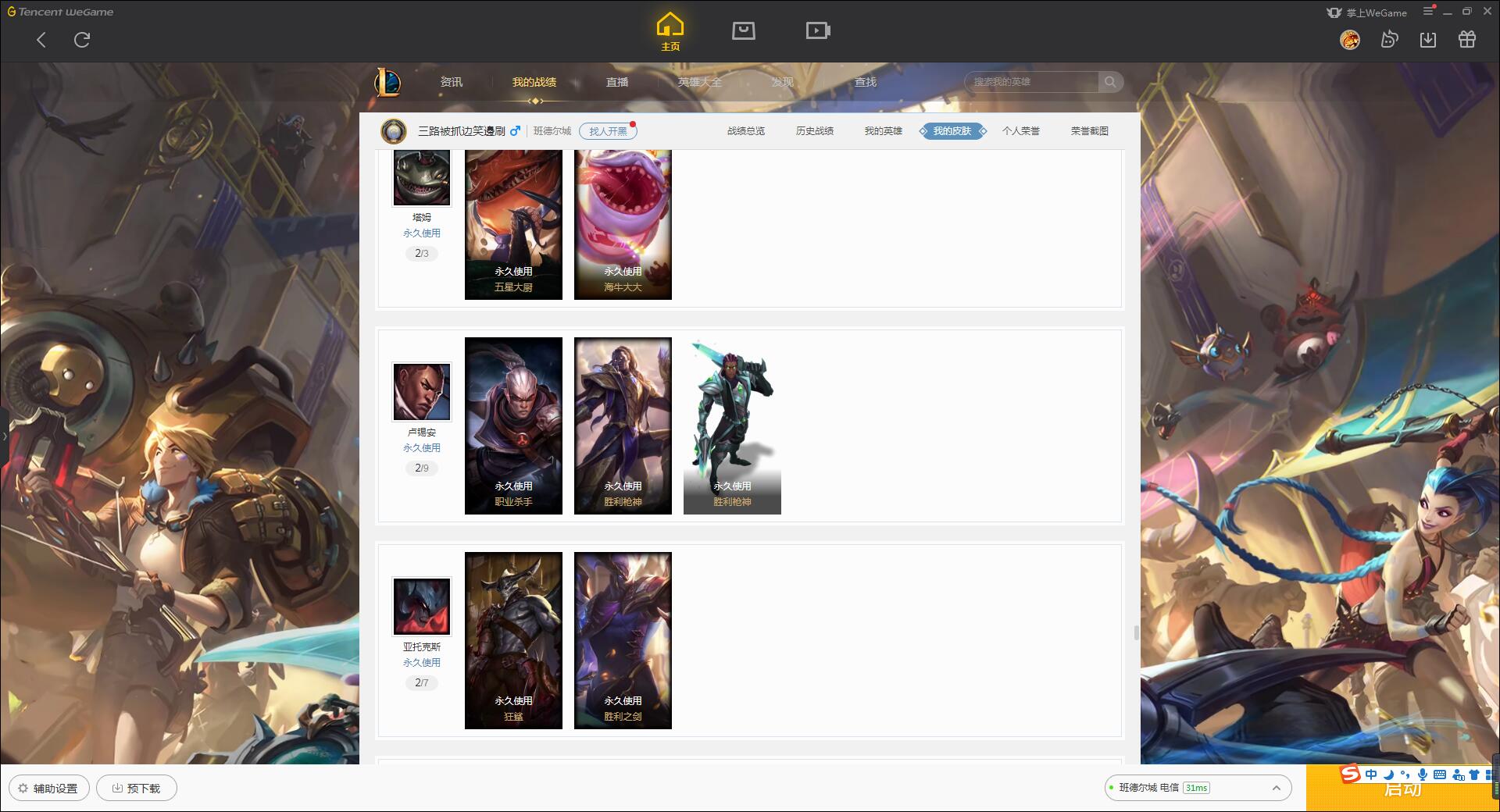Click the 31ms latency badge
Screen dimensions: 1500x812
tap(1196, 788)
